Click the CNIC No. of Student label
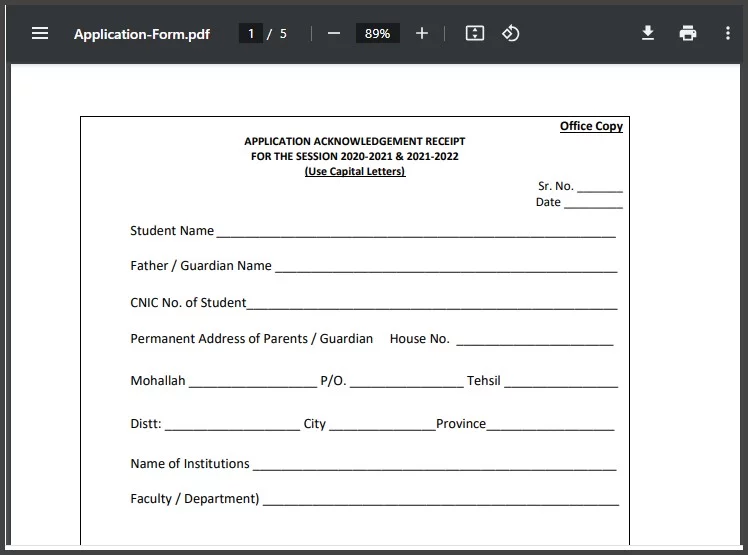The height and width of the screenshot is (555, 748). click(188, 303)
